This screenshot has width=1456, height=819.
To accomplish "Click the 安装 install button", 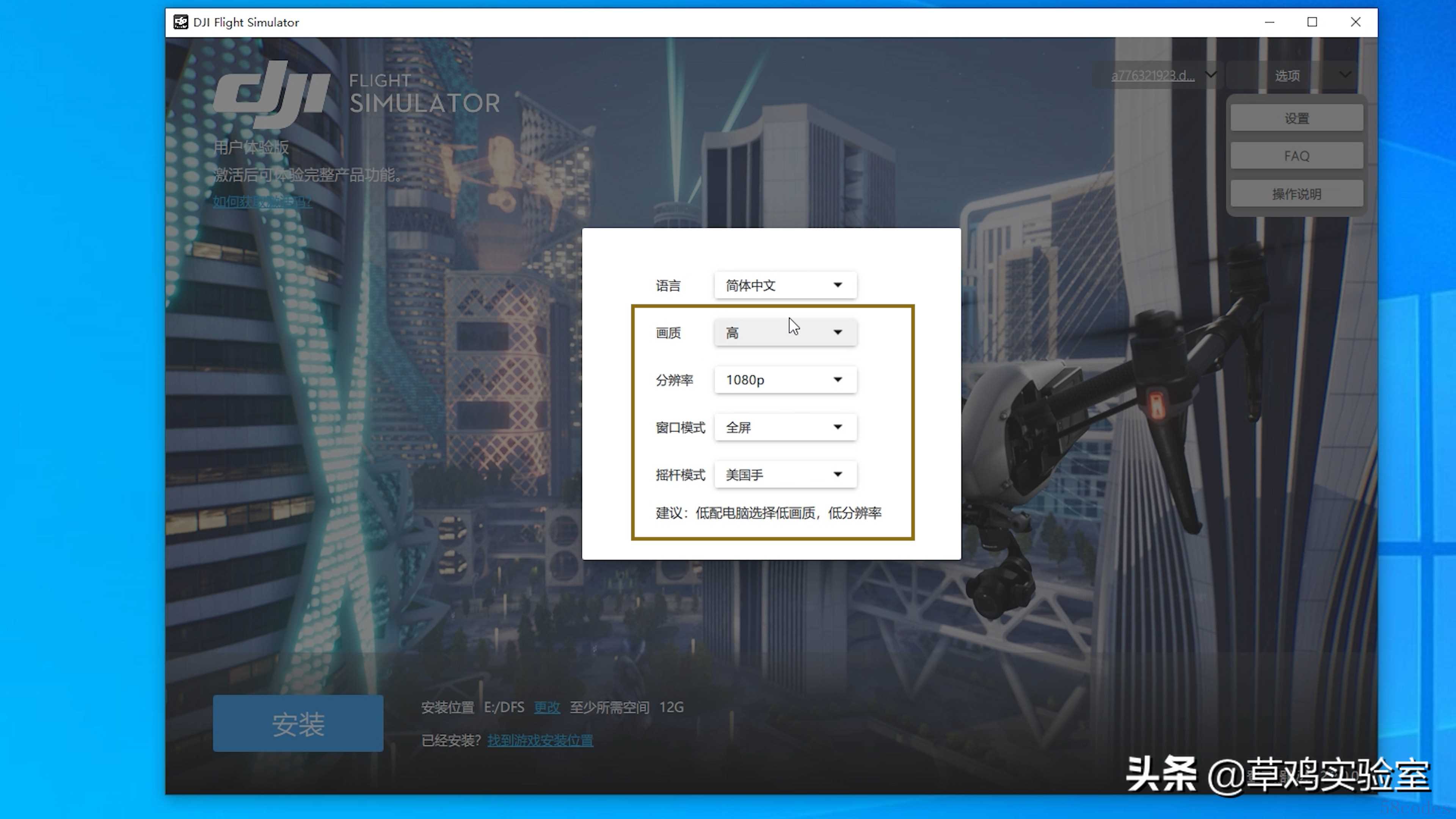I will point(298,724).
